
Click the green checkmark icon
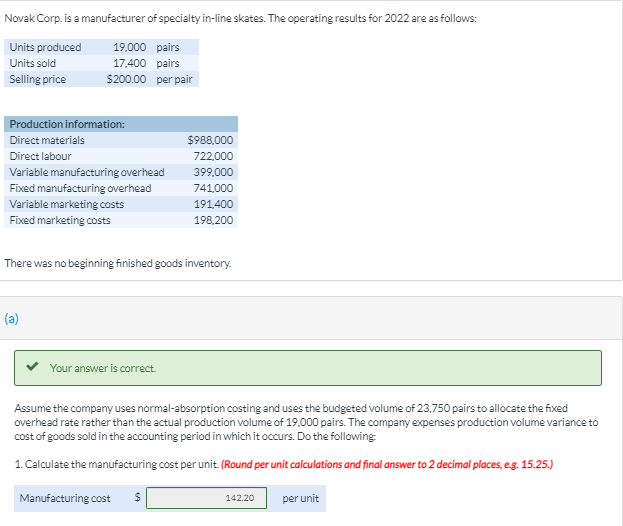(x=32, y=366)
